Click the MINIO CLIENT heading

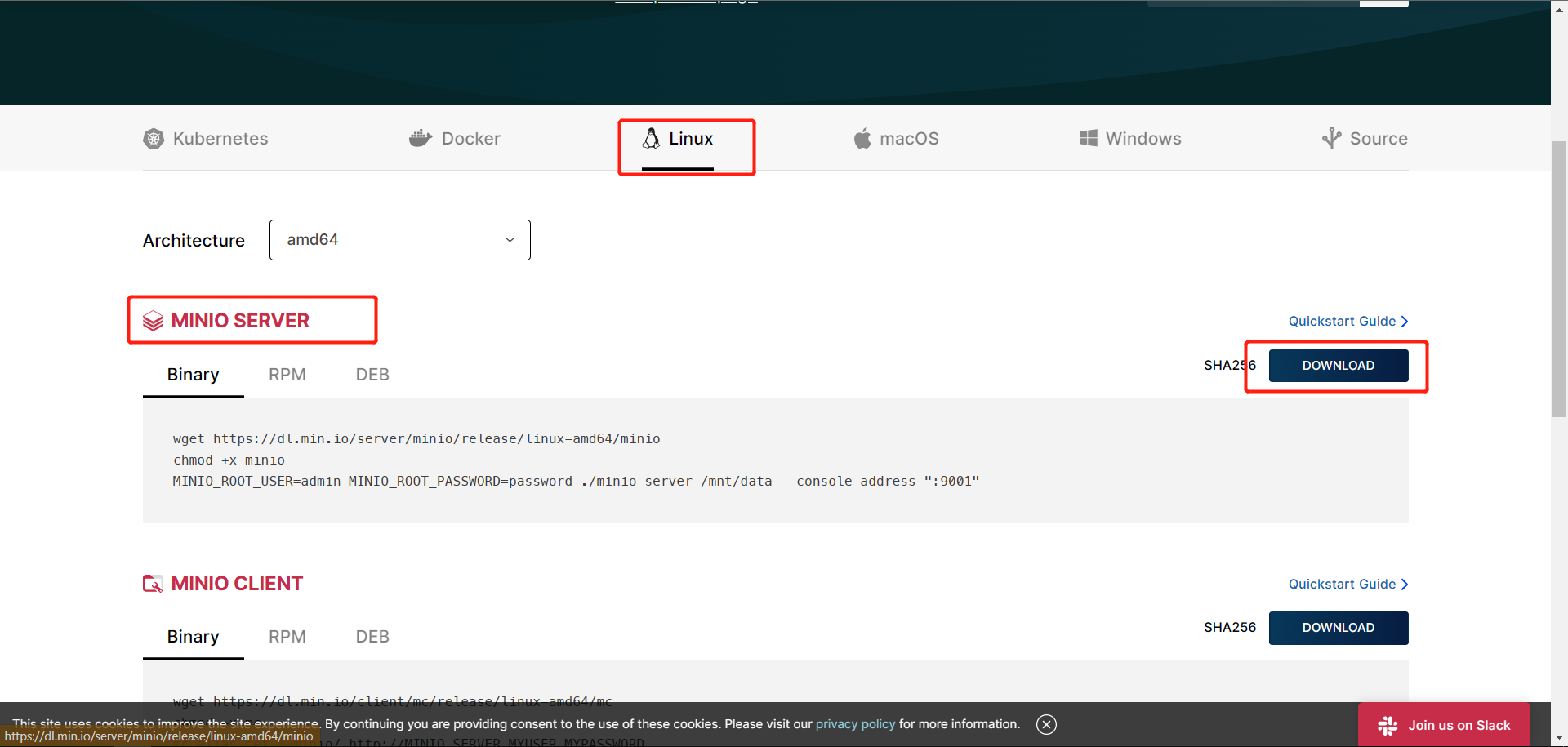[x=237, y=584]
